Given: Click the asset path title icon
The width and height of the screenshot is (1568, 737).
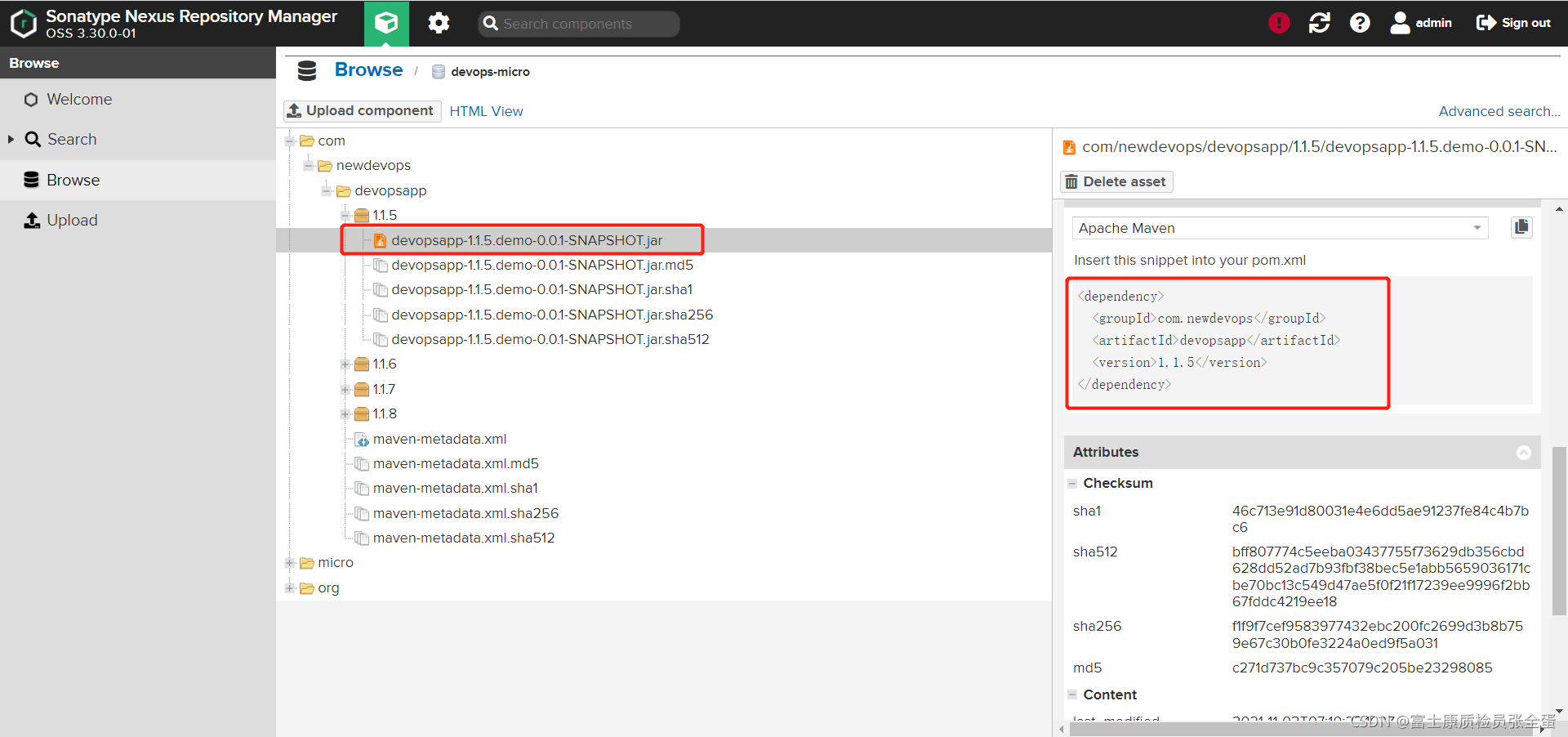Looking at the screenshot, I should (x=1069, y=148).
